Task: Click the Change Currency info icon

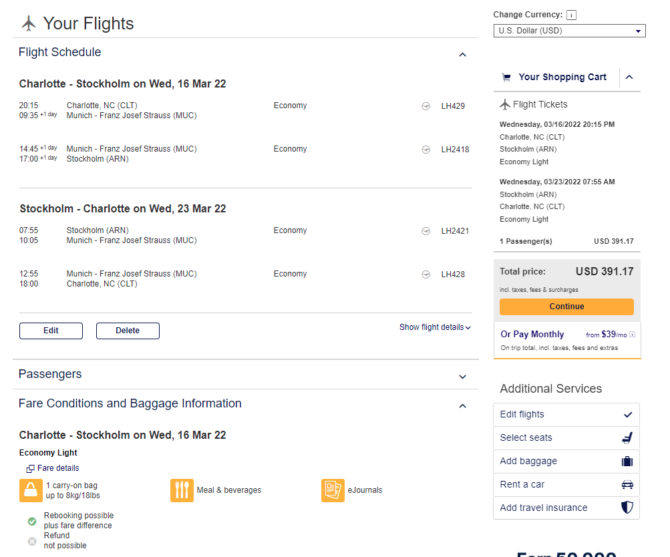Action: [571, 15]
